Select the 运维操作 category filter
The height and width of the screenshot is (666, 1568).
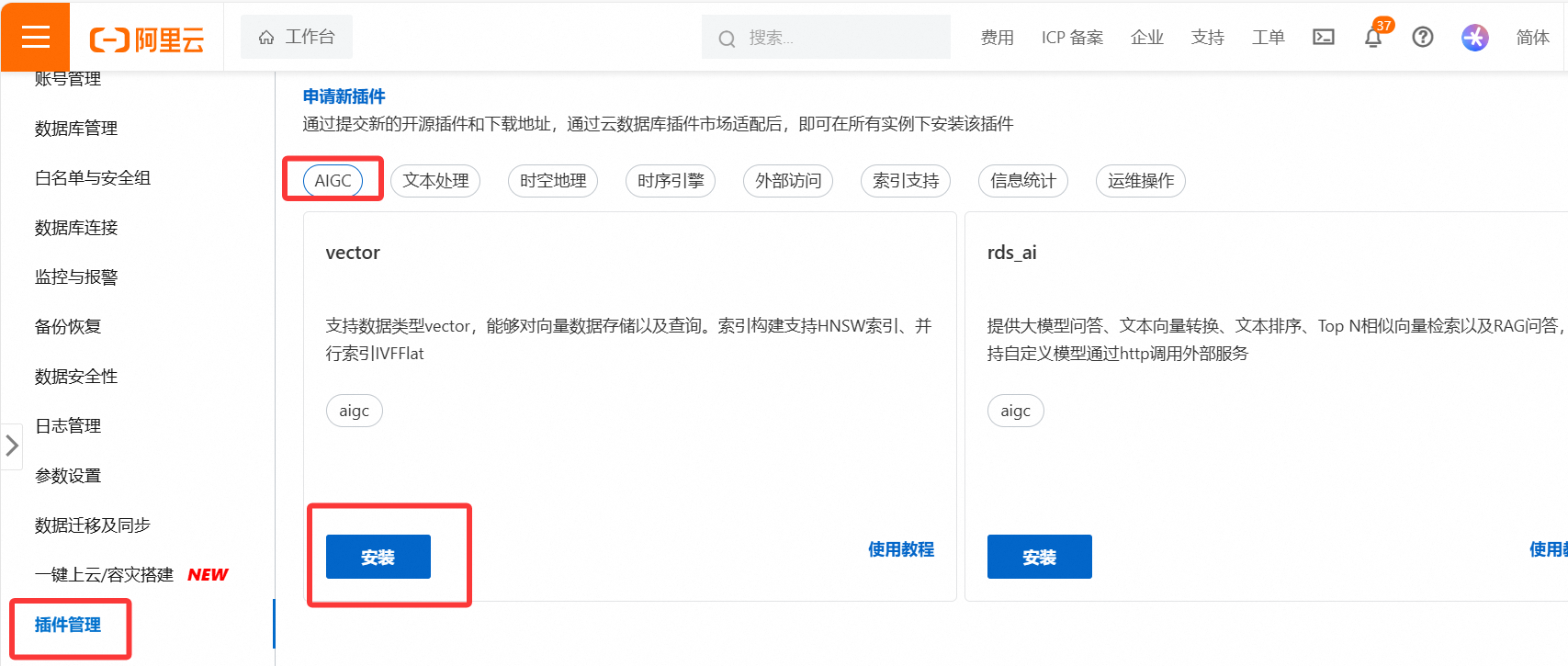click(x=1141, y=181)
